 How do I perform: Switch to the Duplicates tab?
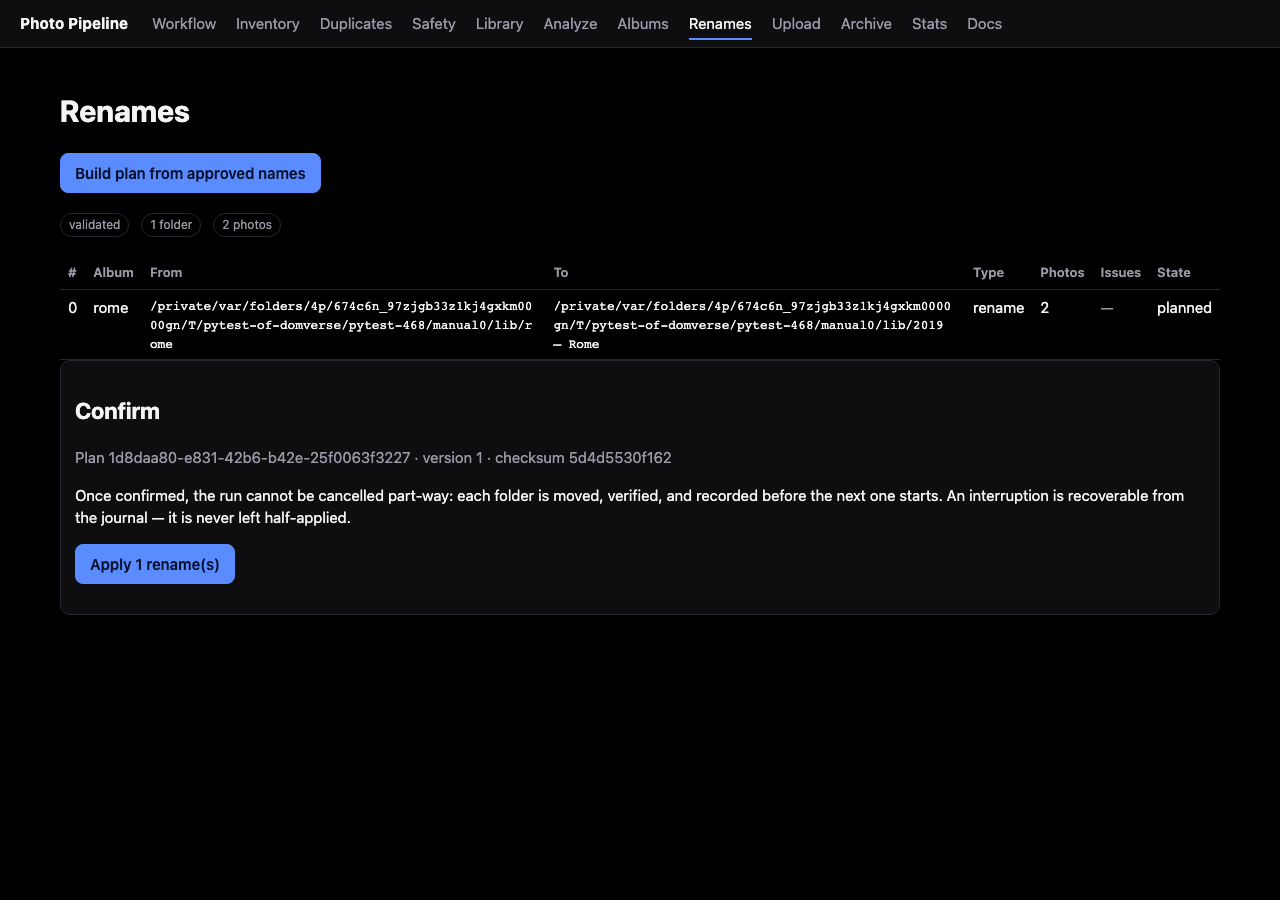356,24
